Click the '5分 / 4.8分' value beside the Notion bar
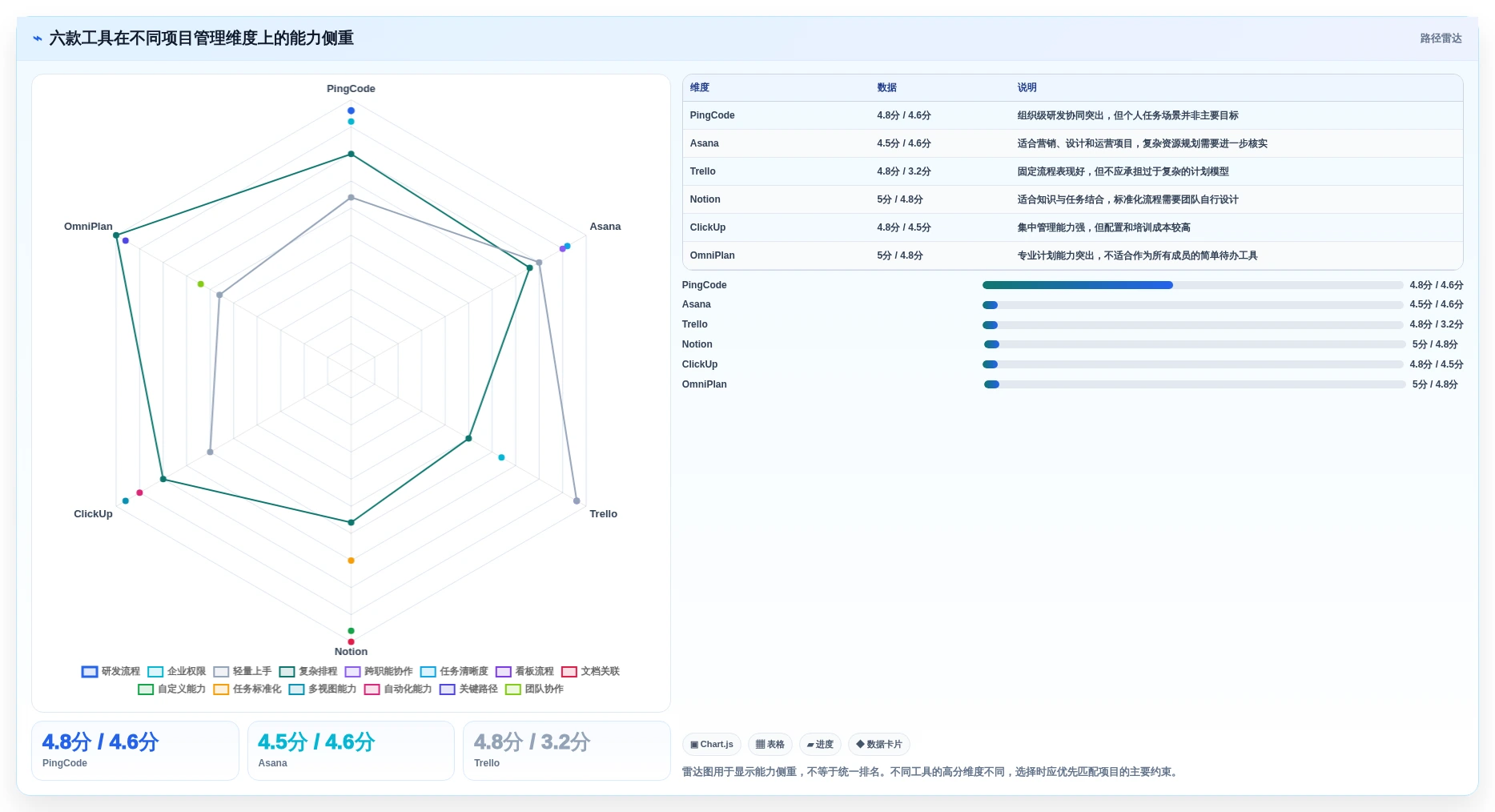 tap(1435, 344)
